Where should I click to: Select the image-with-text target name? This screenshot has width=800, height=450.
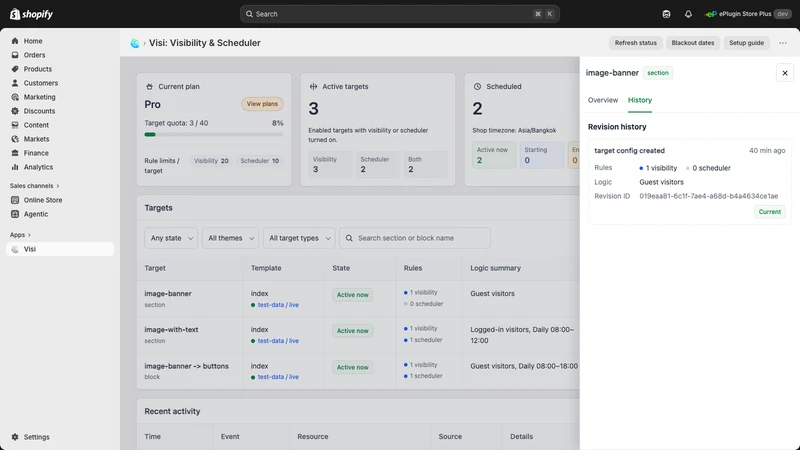[x=171, y=330]
